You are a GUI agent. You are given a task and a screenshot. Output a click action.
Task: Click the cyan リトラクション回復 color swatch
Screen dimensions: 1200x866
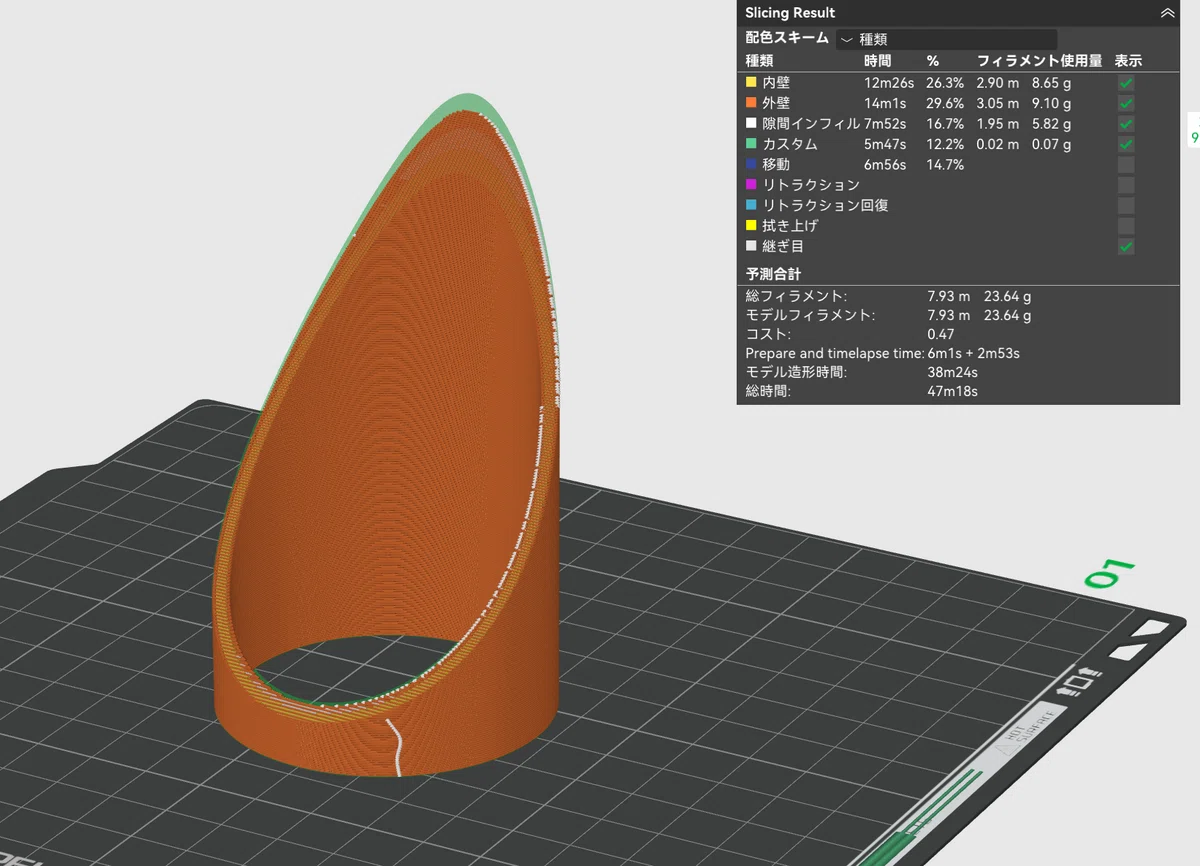[751, 205]
